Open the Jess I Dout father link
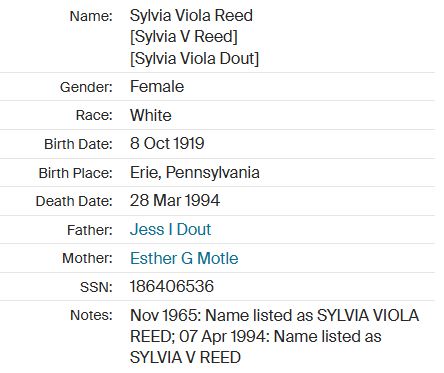 tap(170, 229)
